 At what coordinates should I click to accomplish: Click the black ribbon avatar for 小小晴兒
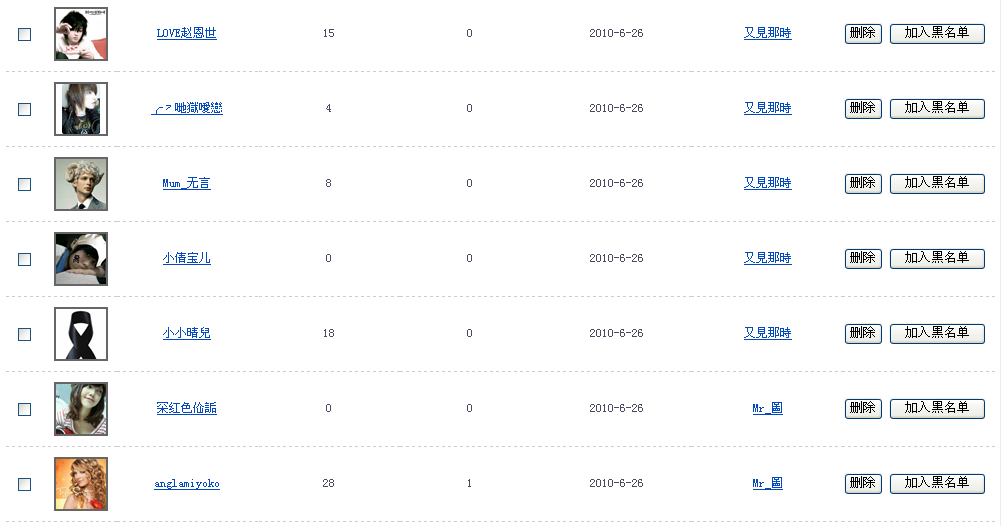(x=81, y=334)
